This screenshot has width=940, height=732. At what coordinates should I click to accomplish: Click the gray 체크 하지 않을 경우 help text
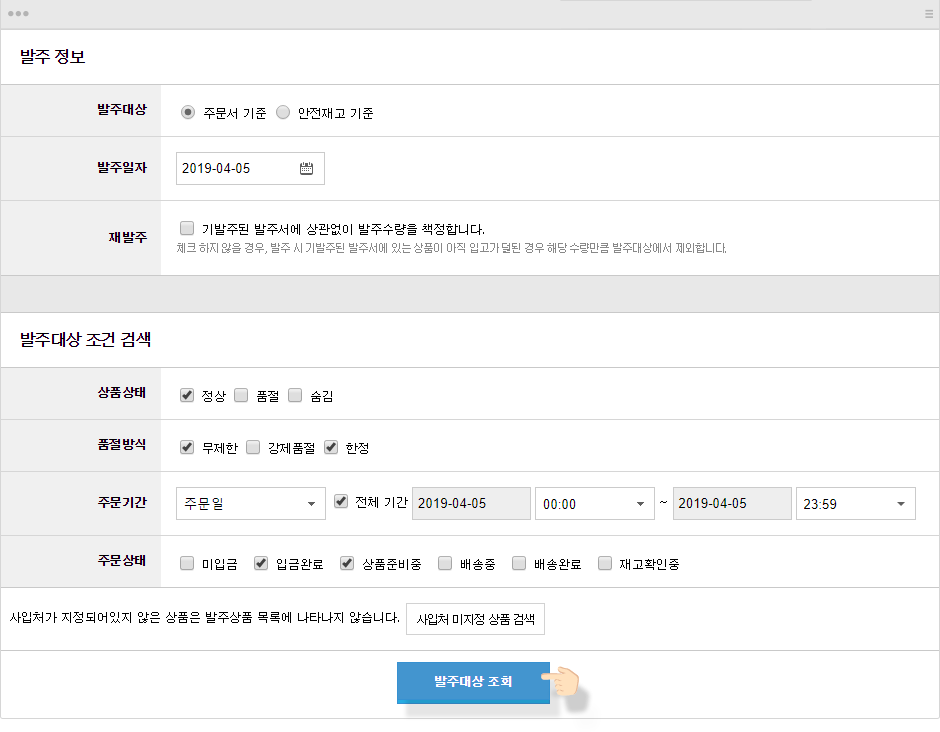click(451, 248)
